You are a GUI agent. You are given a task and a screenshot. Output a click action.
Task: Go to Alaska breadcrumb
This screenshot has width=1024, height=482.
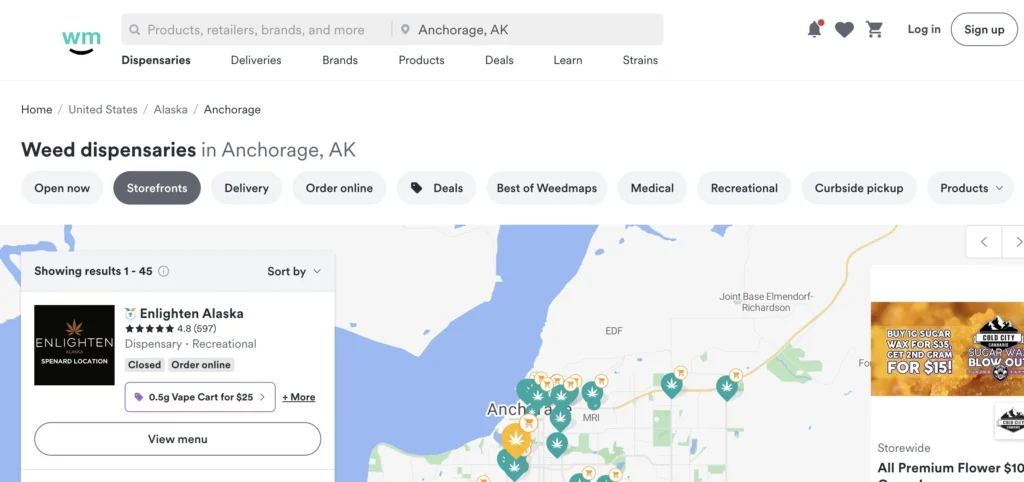[170, 110]
